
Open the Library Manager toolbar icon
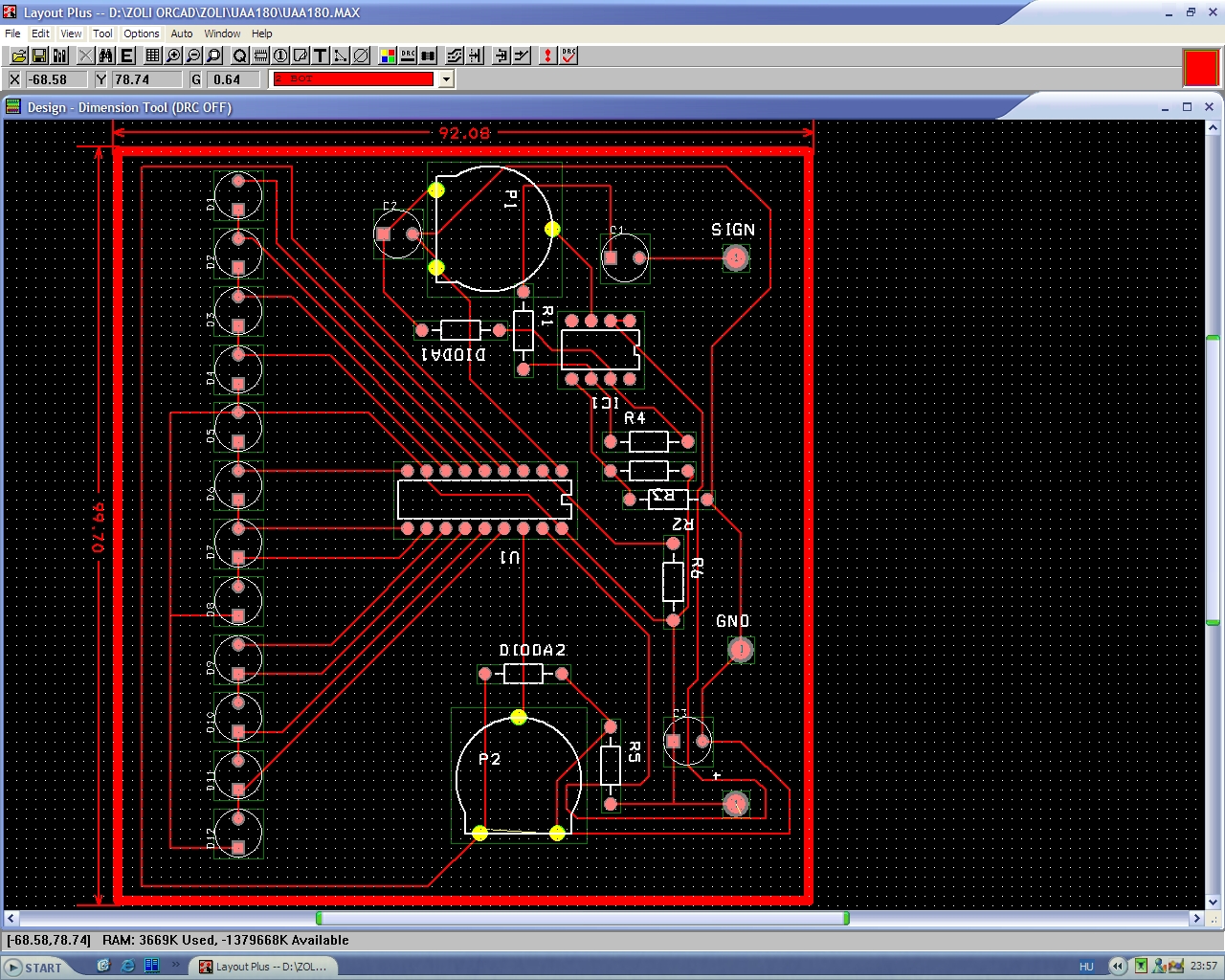click(x=60, y=56)
